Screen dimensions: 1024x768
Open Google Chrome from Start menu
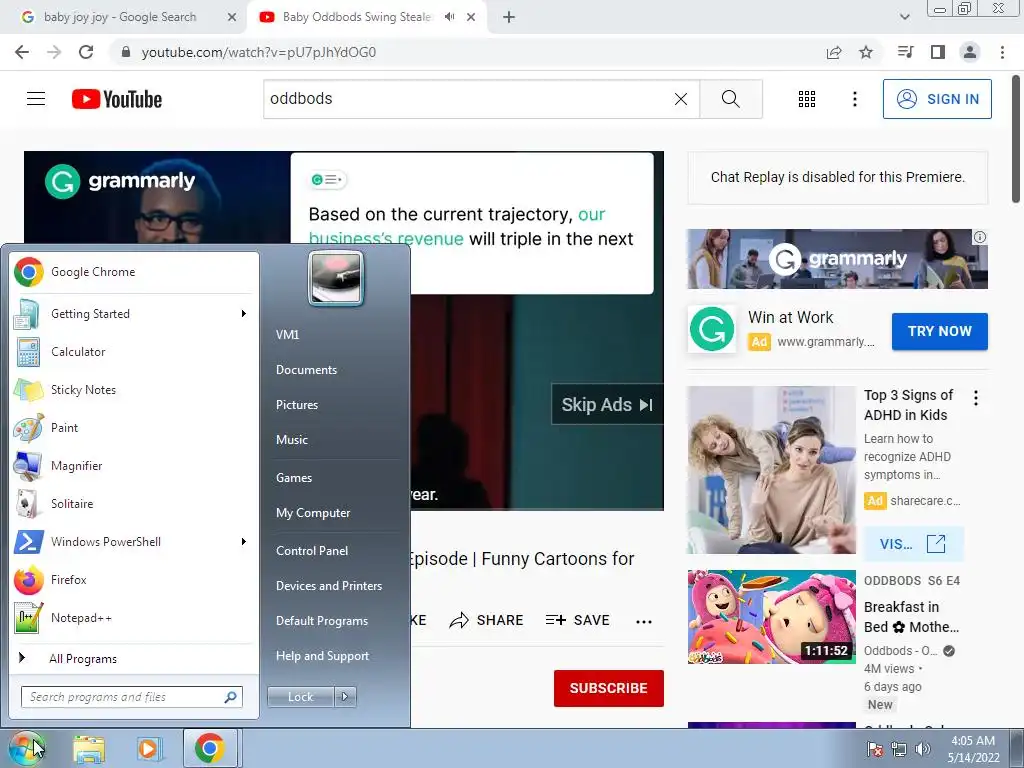click(134, 272)
